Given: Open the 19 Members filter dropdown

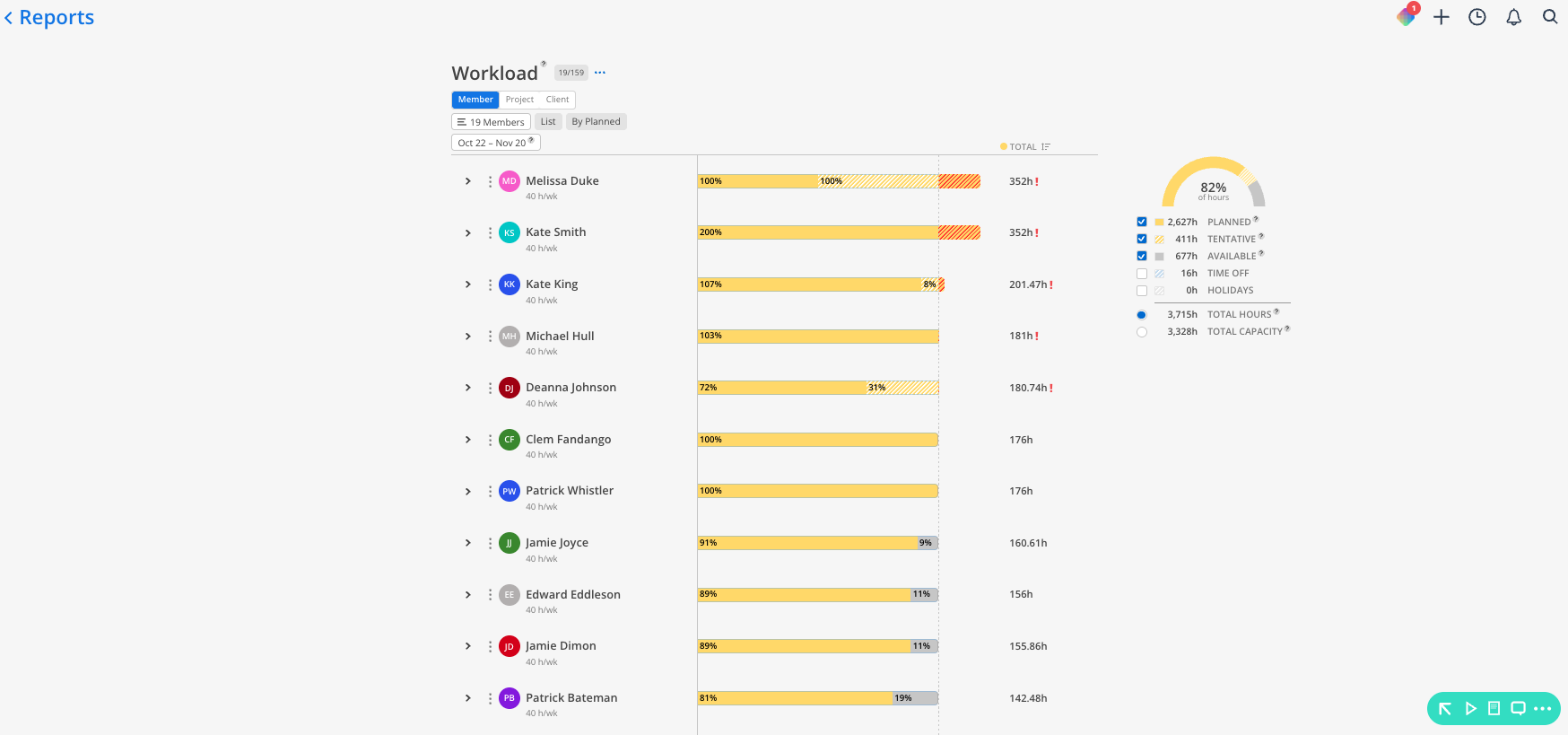Looking at the screenshot, I should [491, 122].
